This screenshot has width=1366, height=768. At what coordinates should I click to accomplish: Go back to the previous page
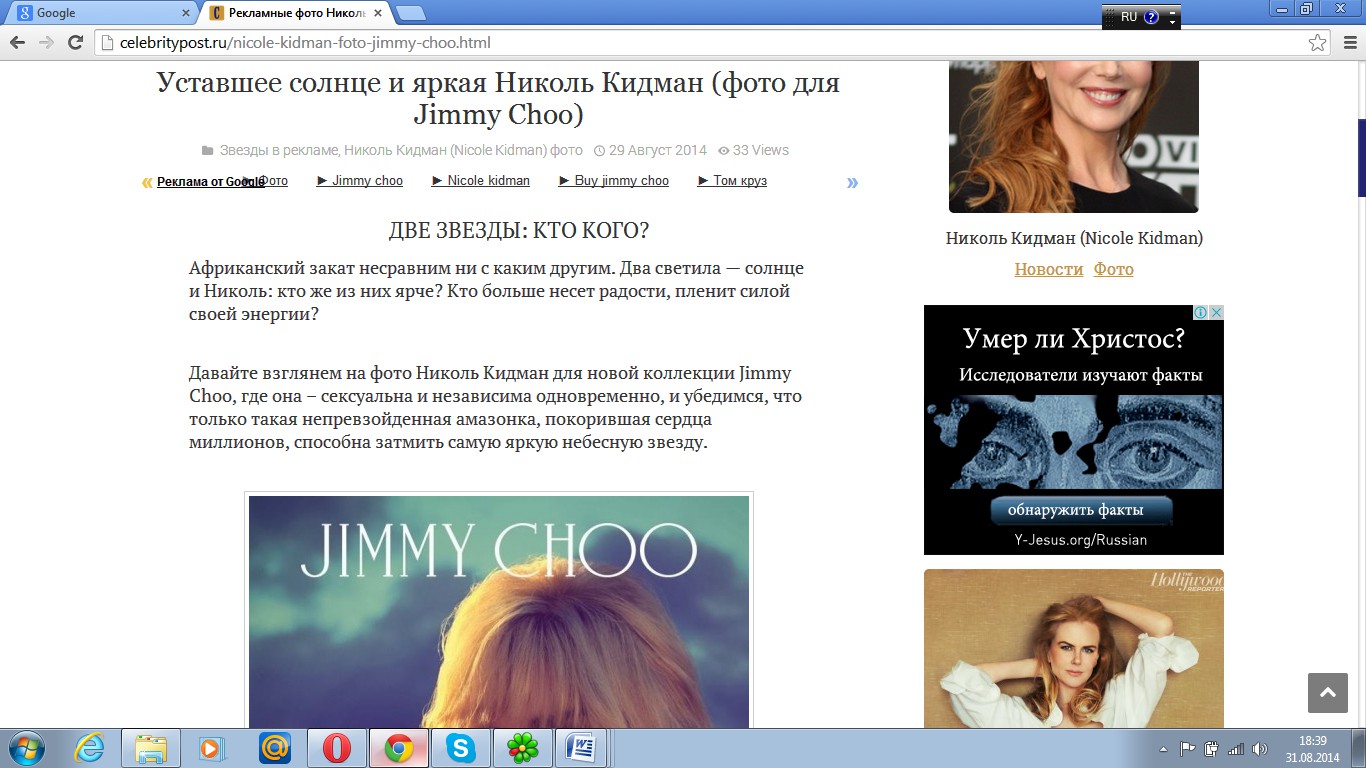[x=17, y=43]
